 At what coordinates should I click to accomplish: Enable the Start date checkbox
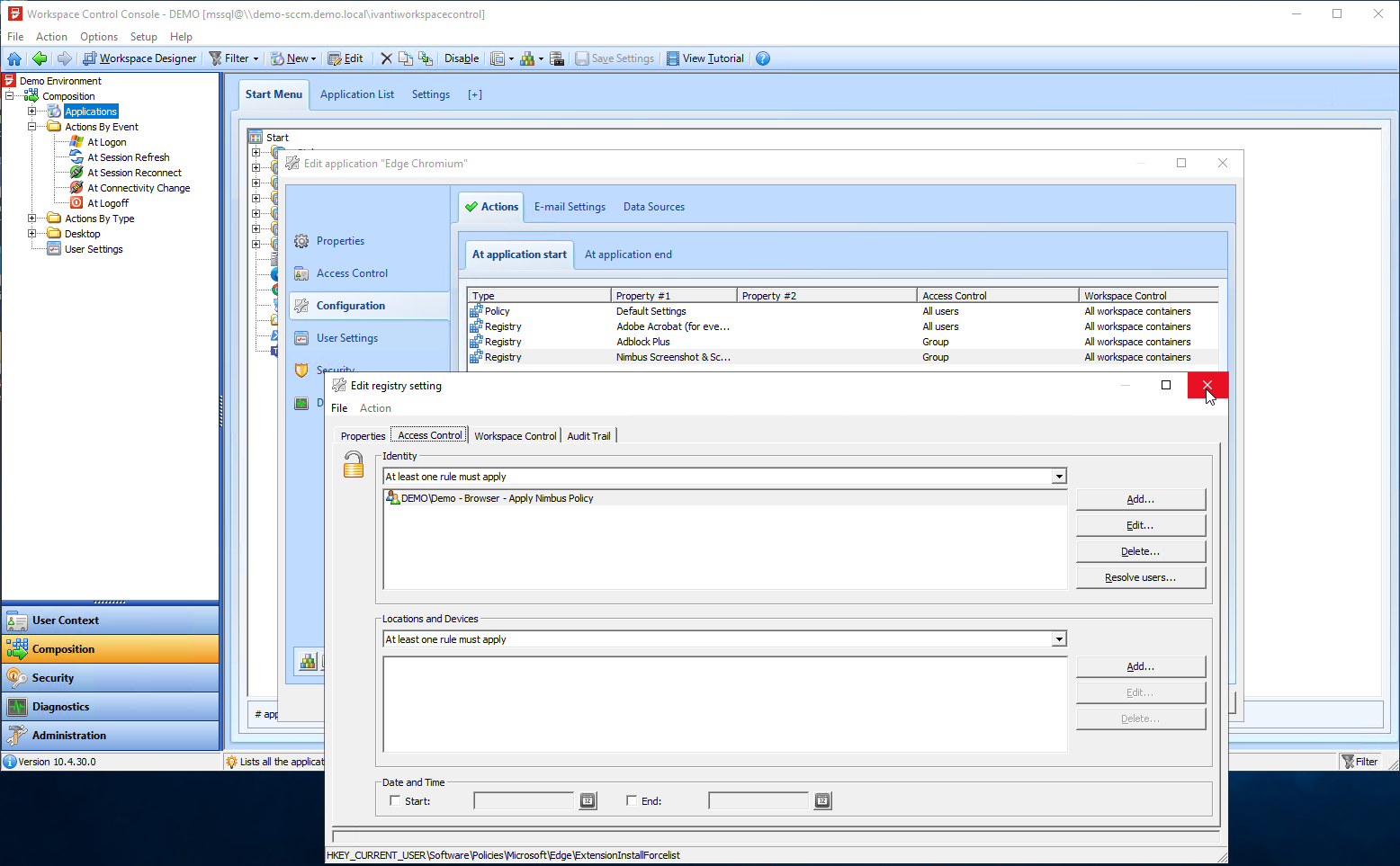click(x=395, y=800)
